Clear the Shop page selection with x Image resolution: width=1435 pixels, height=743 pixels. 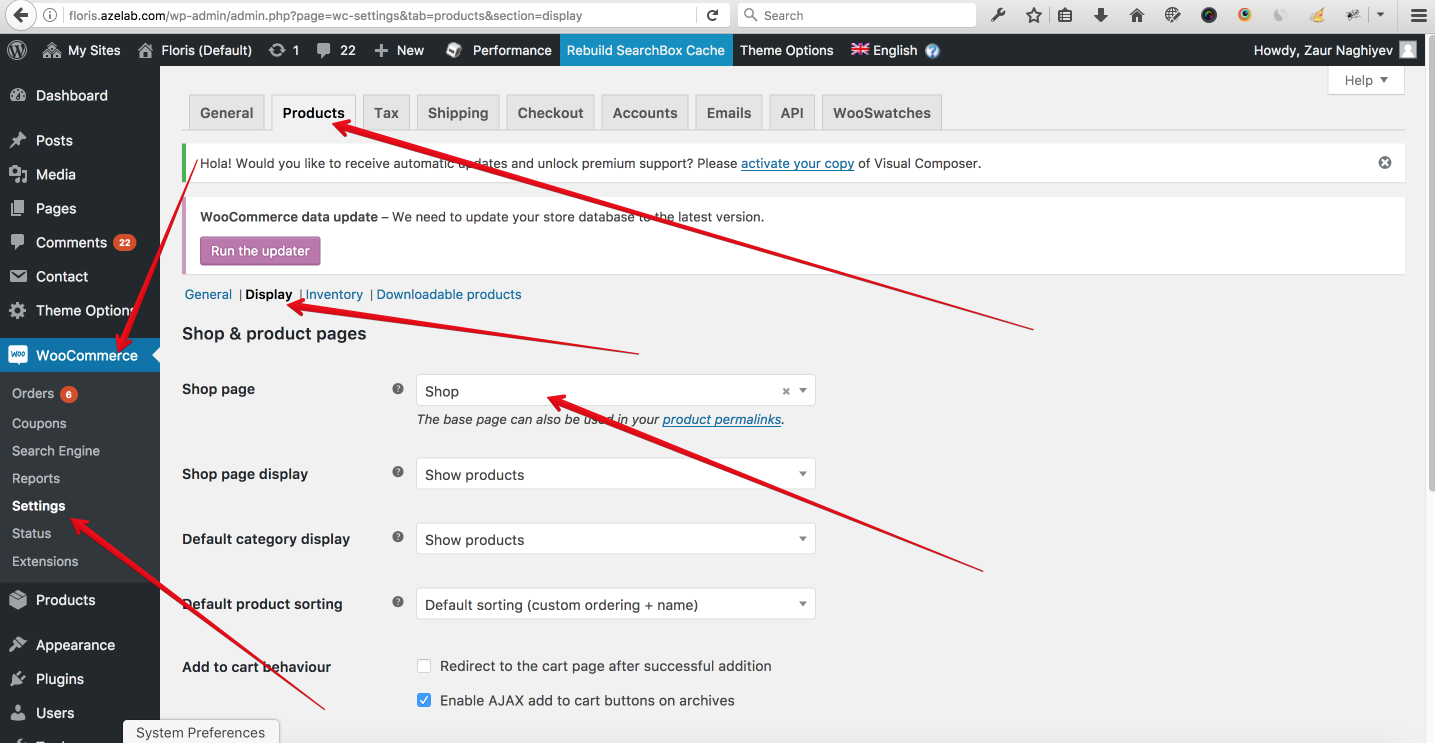786,391
